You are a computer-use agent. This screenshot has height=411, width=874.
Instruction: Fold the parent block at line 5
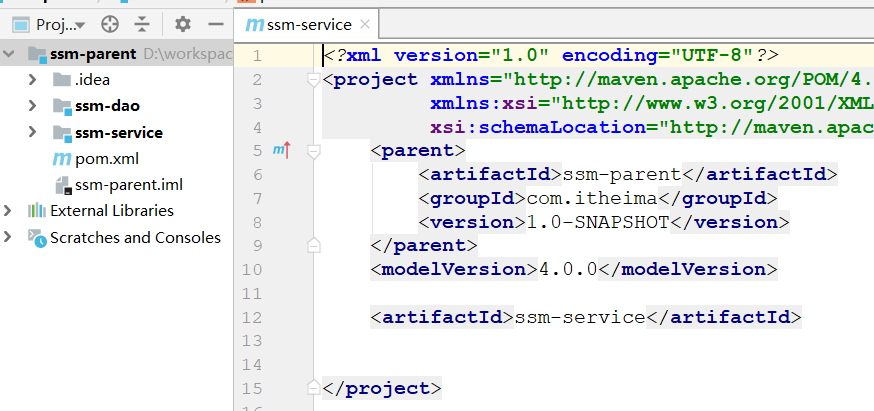(x=313, y=151)
